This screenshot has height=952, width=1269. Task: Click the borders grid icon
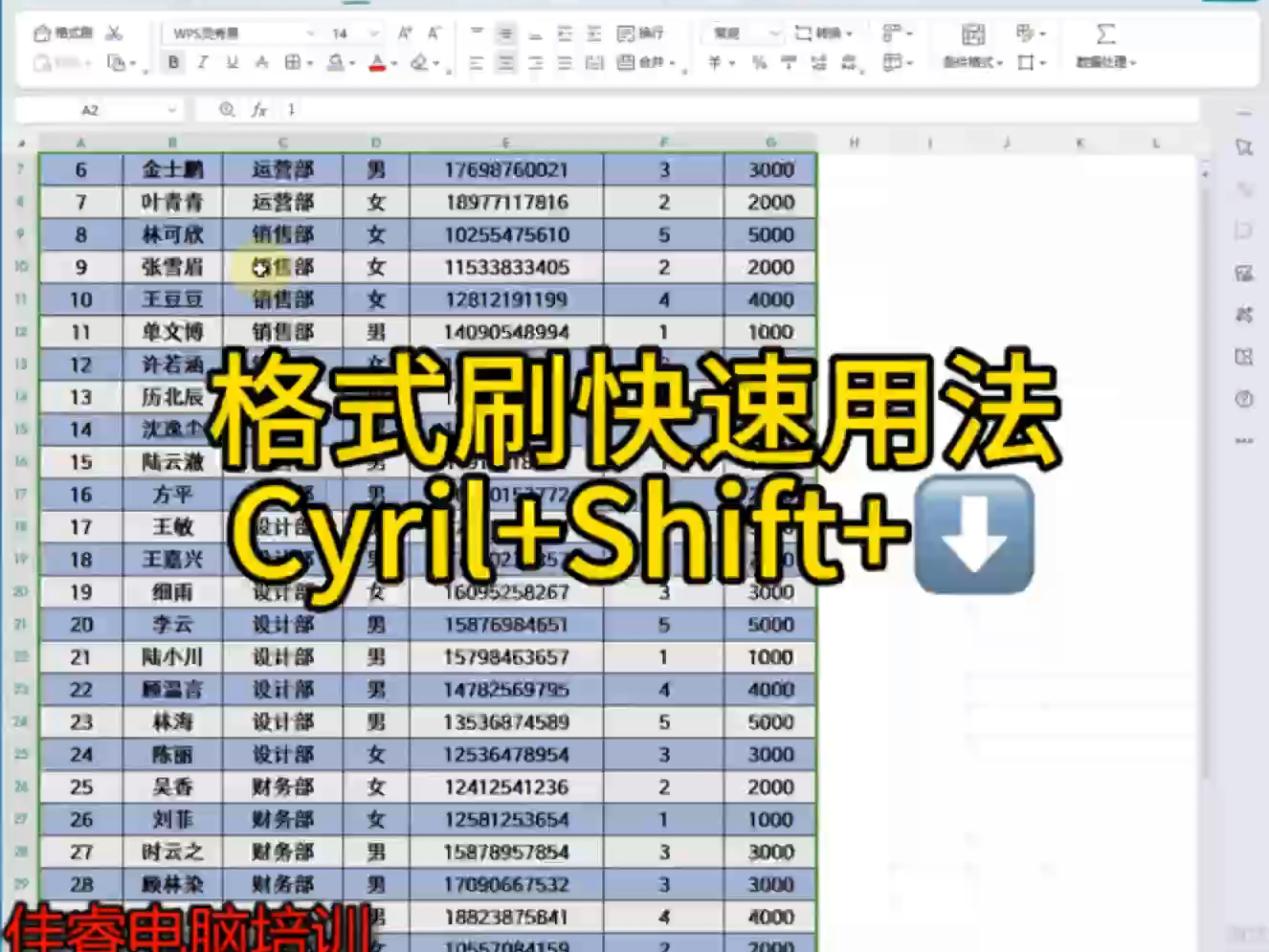point(293,63)
